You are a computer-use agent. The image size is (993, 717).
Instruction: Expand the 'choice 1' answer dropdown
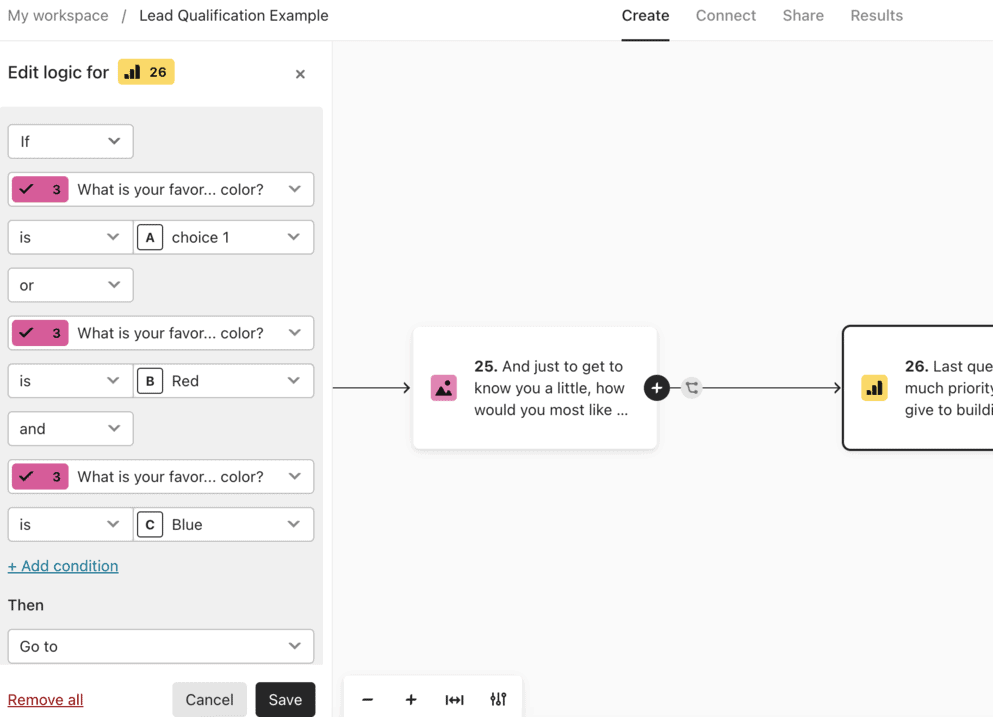pyautogui.click(x=223, y=237)
